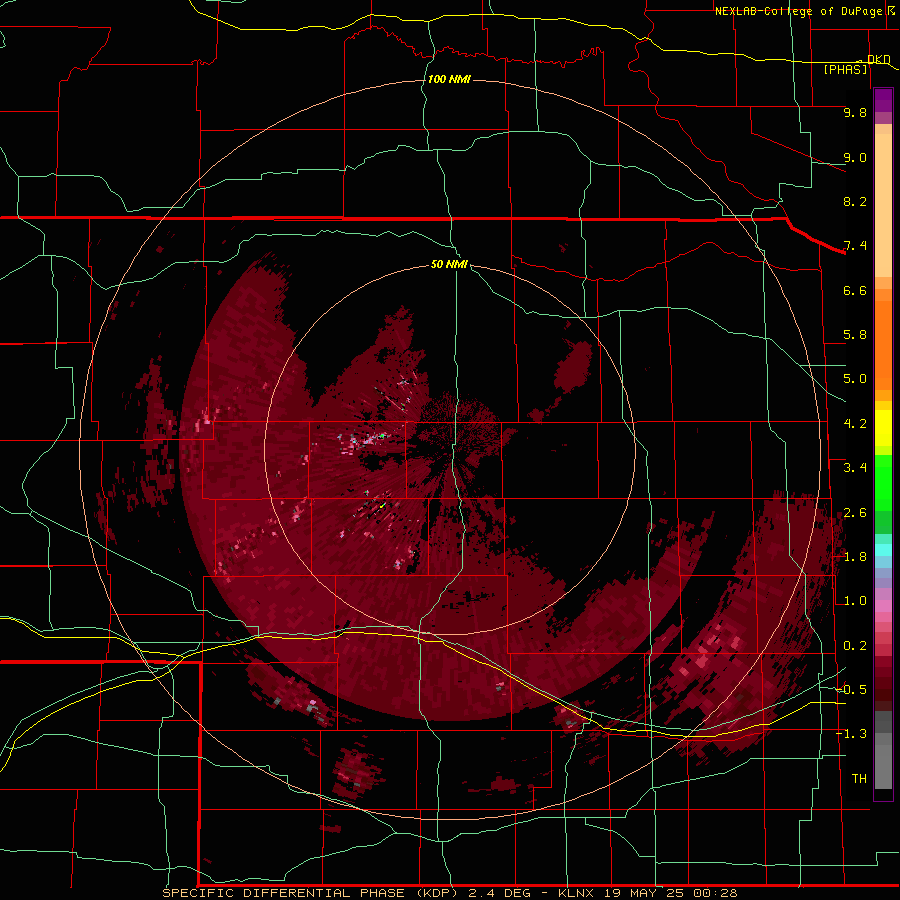
Task: Click the 5.8 value on the color scale
Action: pyautogui.click(x=855, y=335)
